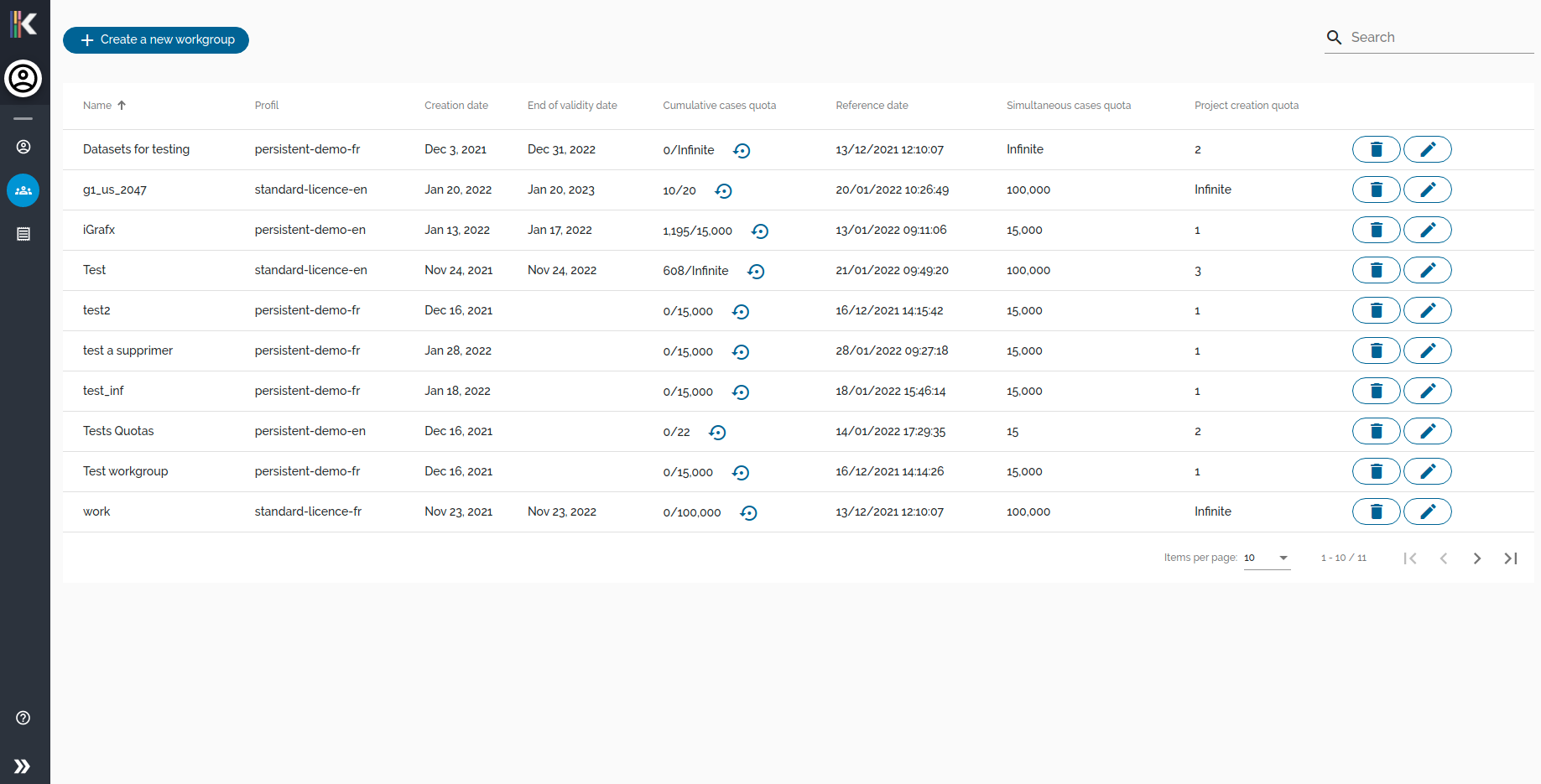Delete work workgroup
Viewport: 1541px width, 784px height.
tap(1377, 511)
